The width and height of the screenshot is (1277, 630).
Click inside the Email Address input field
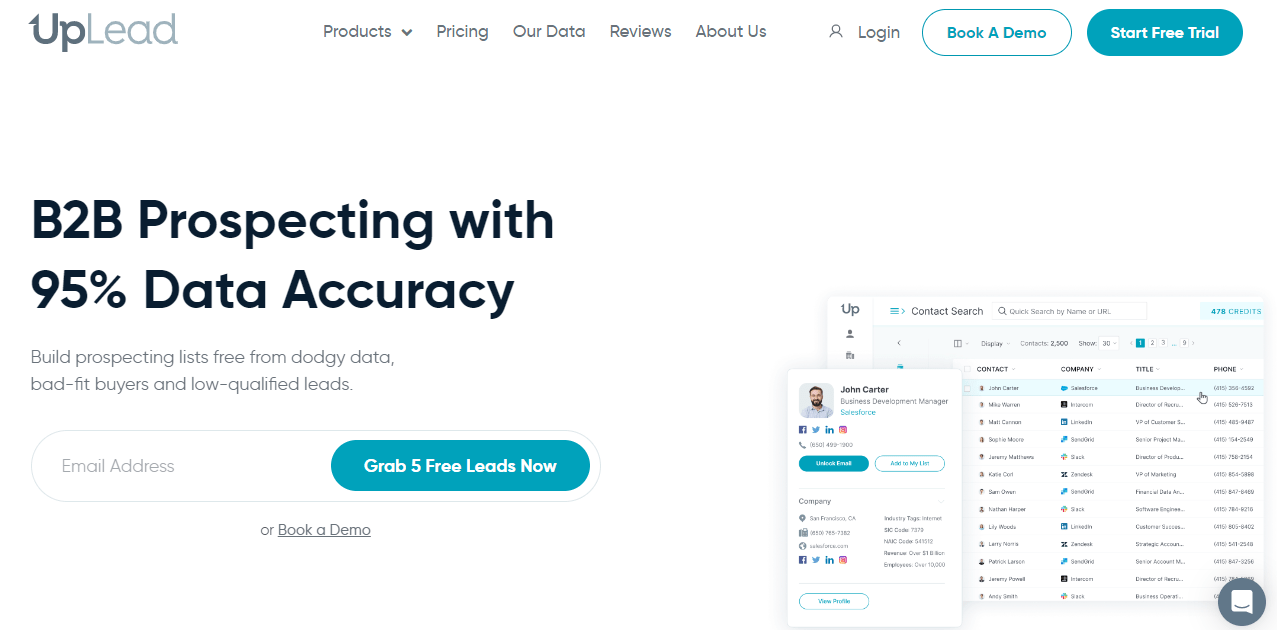[180, 465]
